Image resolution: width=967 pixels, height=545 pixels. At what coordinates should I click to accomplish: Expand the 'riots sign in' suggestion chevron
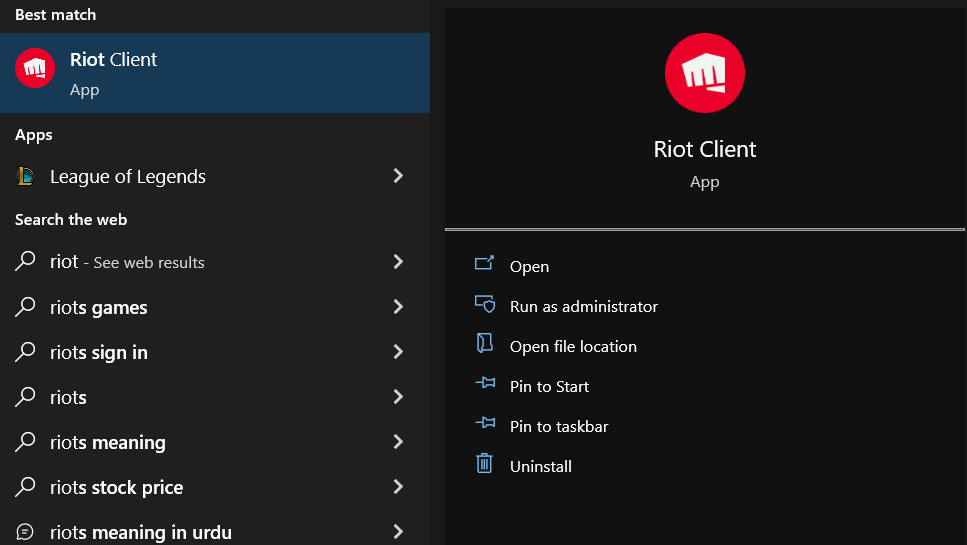pos(398,351)
